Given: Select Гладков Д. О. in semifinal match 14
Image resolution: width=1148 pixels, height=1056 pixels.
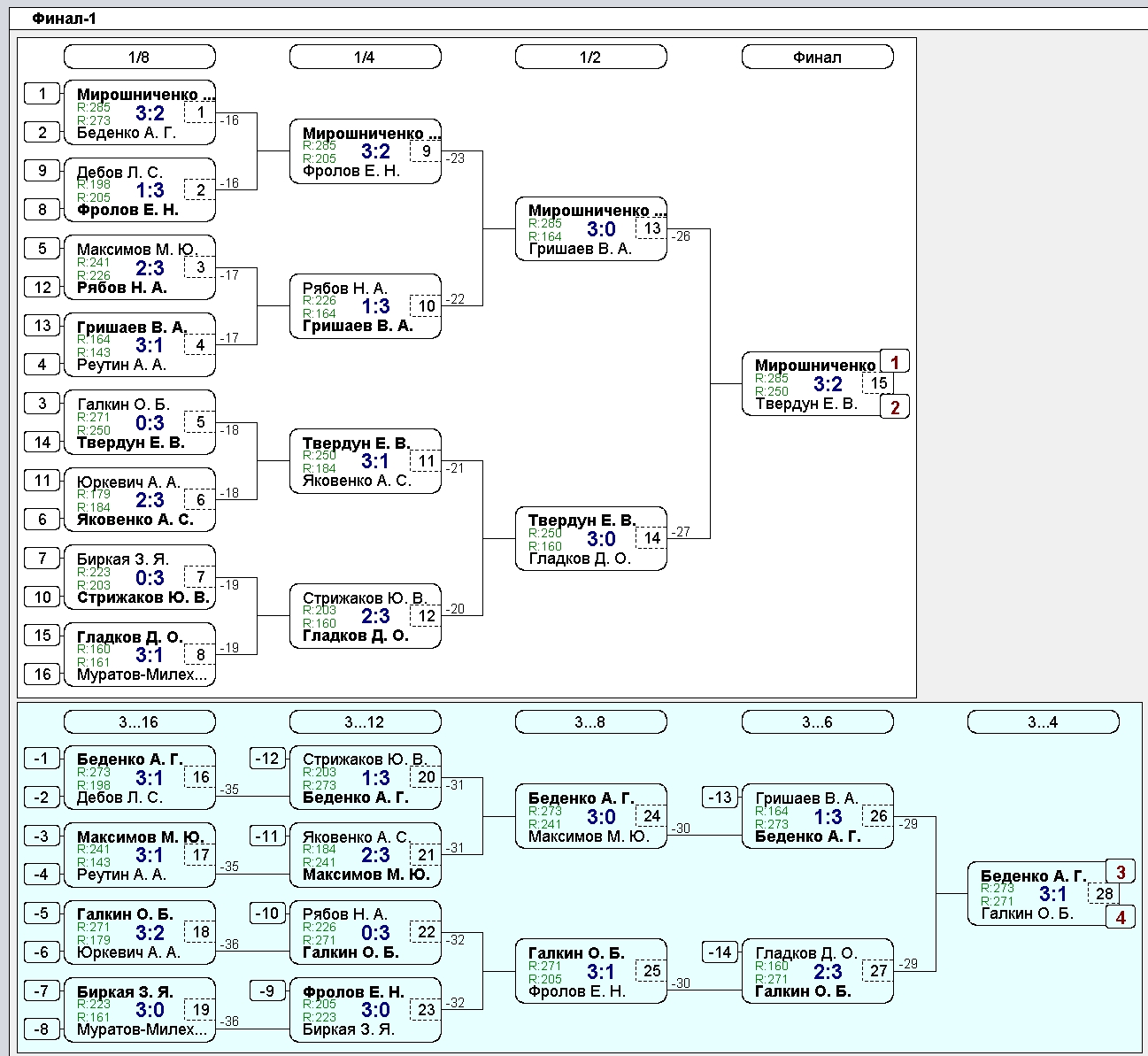Looking at the screenshot, I should [580, 559].
